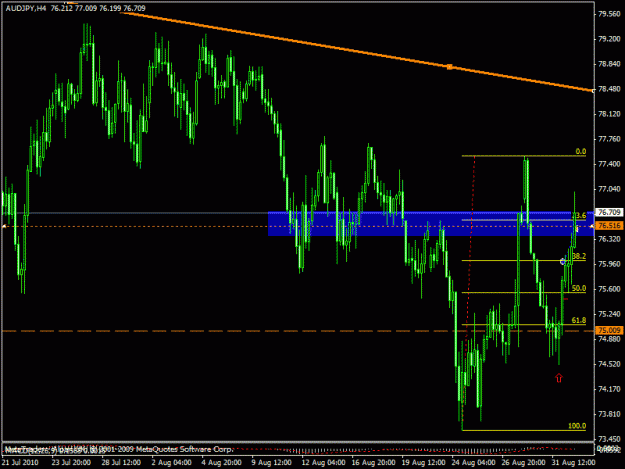Click the Fibonacci 50.0 level label
The width and height of the screenshot is (625, 469).
tap(579, 288)
